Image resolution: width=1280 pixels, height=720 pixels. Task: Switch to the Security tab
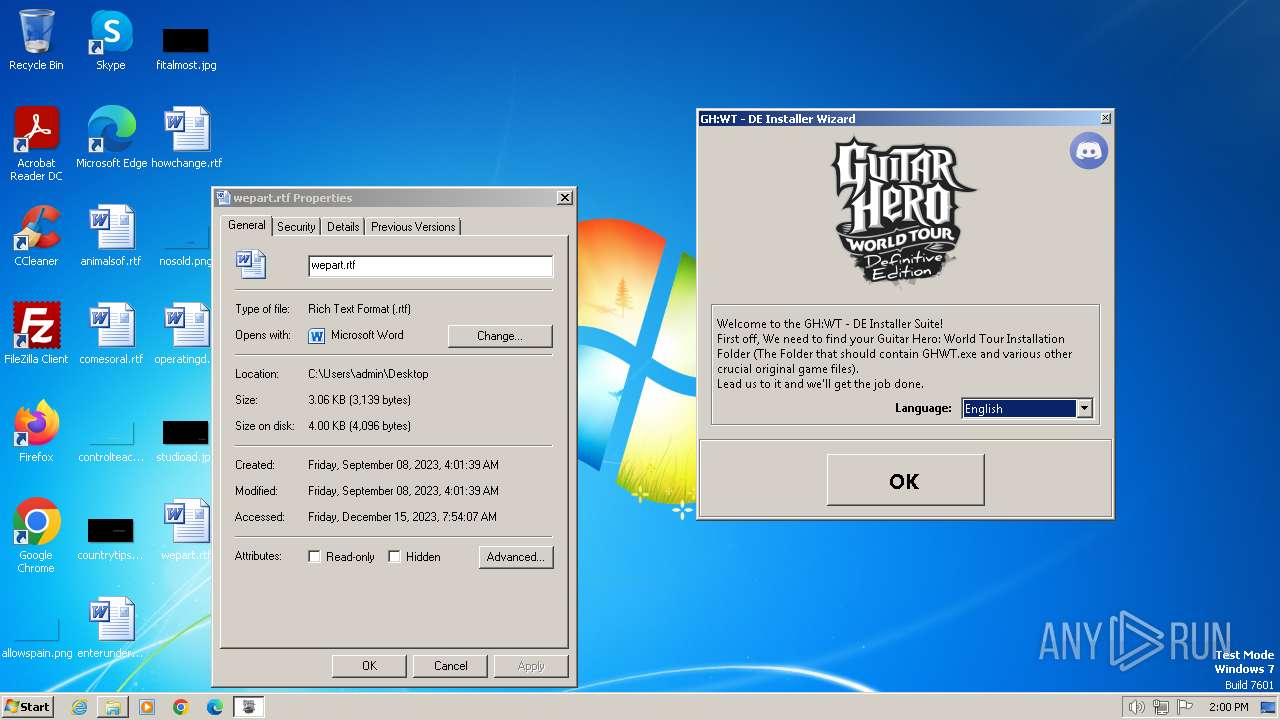296,227
